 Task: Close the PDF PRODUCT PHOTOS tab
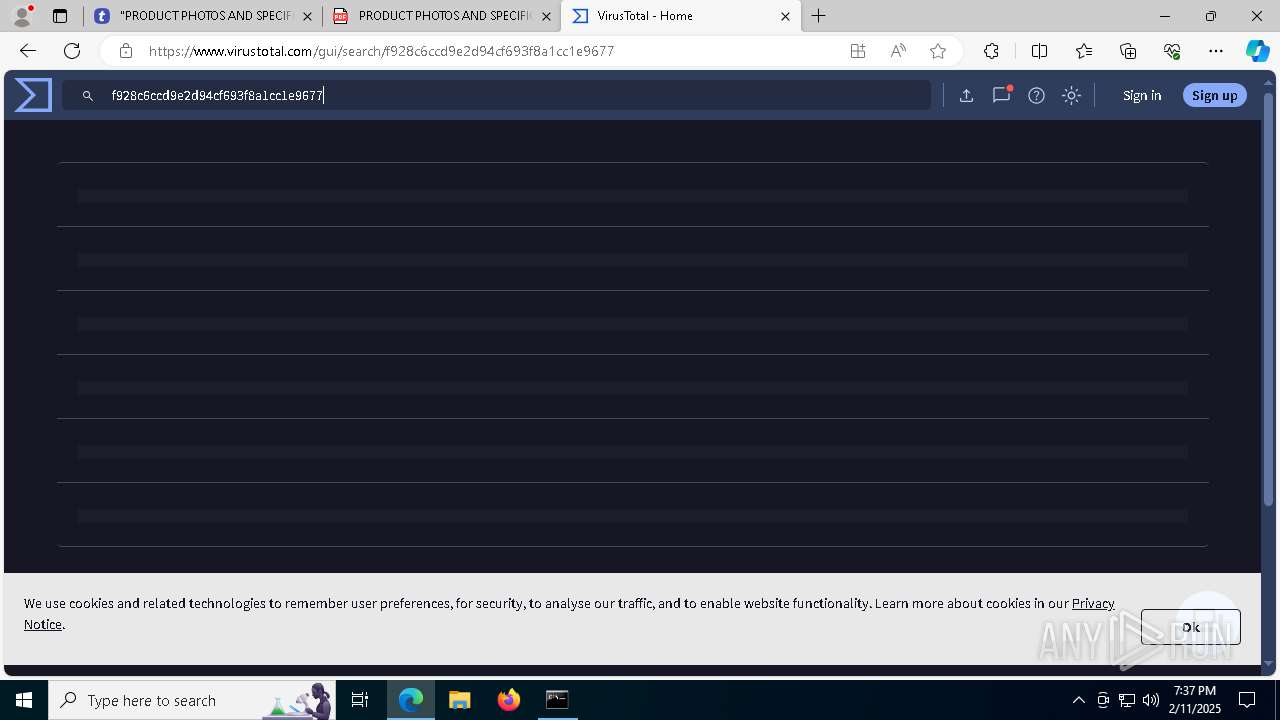point(546,16)
